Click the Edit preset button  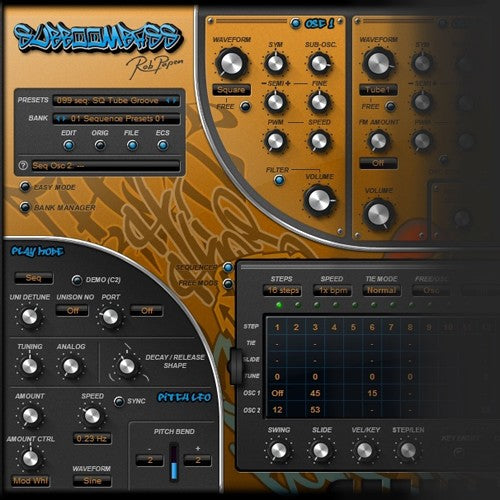point(69,145)
